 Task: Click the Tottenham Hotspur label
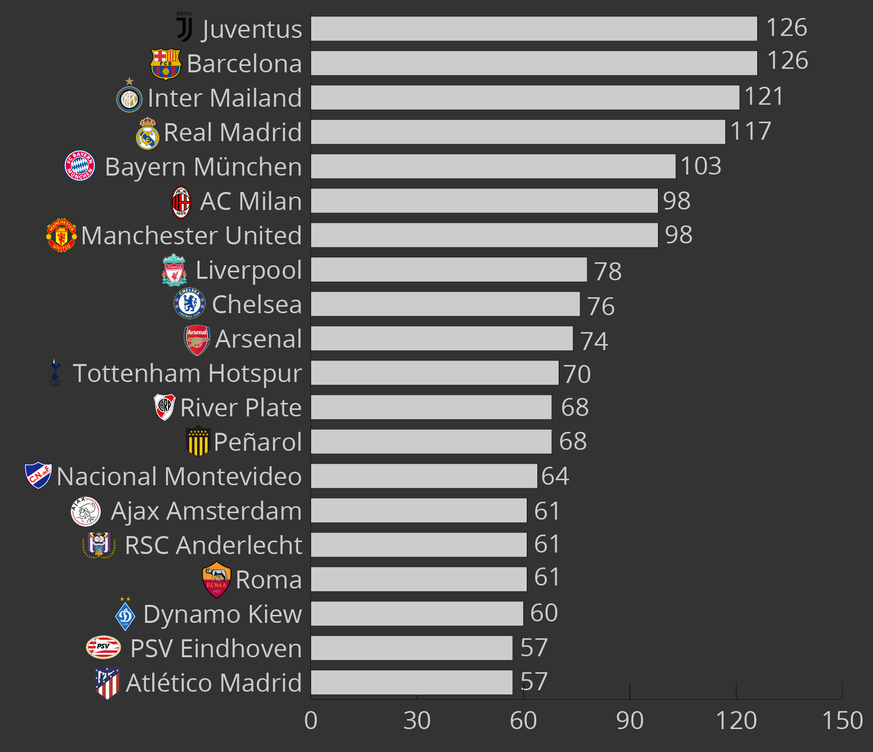187,373
